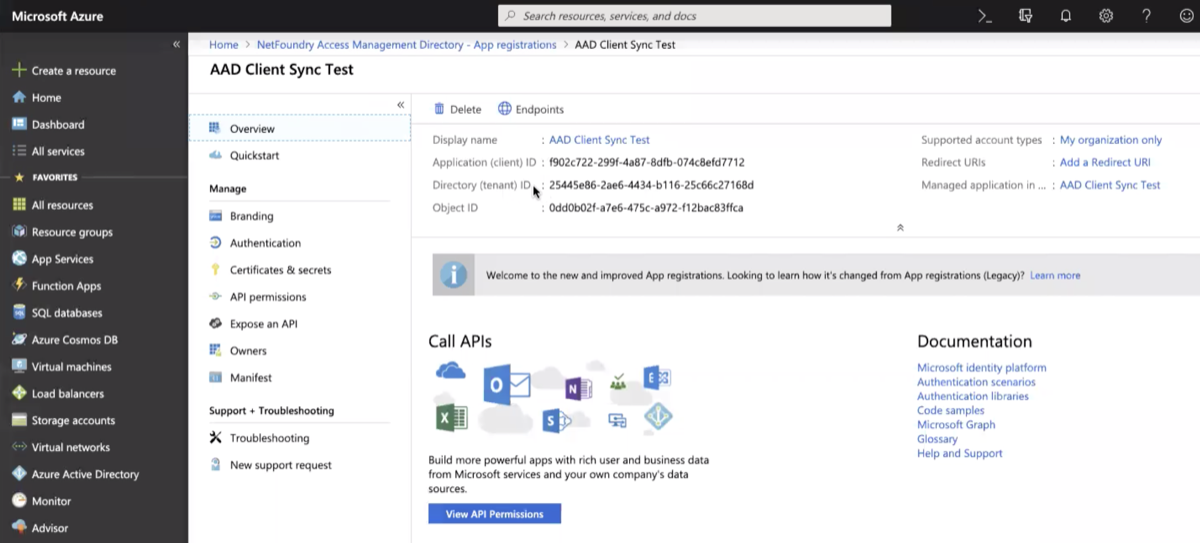Click the Home icon in the sidebar
Viewport: 1200px width, 543px height.
(x=19, y=98)
